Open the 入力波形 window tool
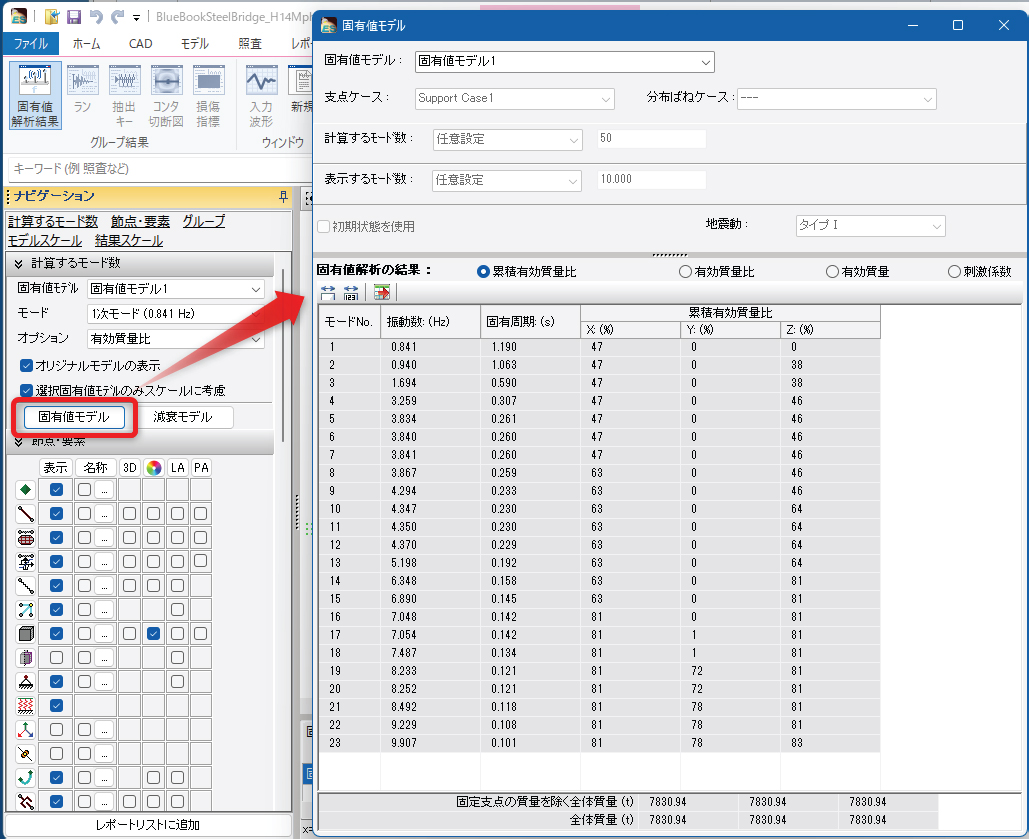Image resolution: width=1029 pixels, height=839 pixels. click(261, 96)
